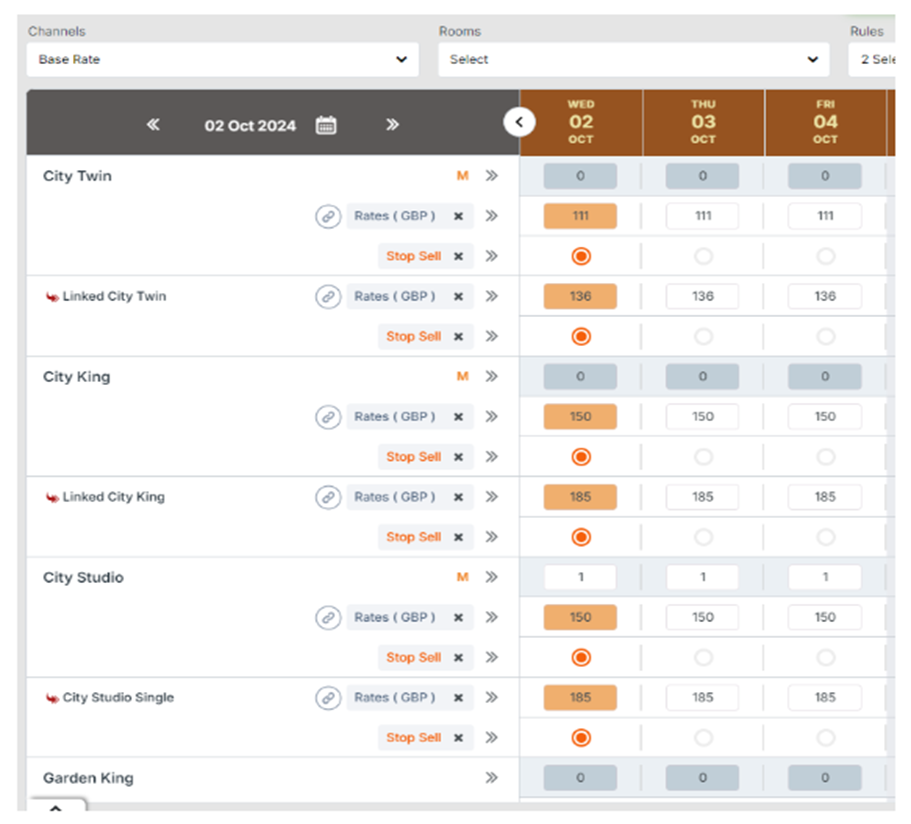Edit City Twin rate field for Thu 03 Oct
Screen dimensions: 911x824
coord(703,216)
